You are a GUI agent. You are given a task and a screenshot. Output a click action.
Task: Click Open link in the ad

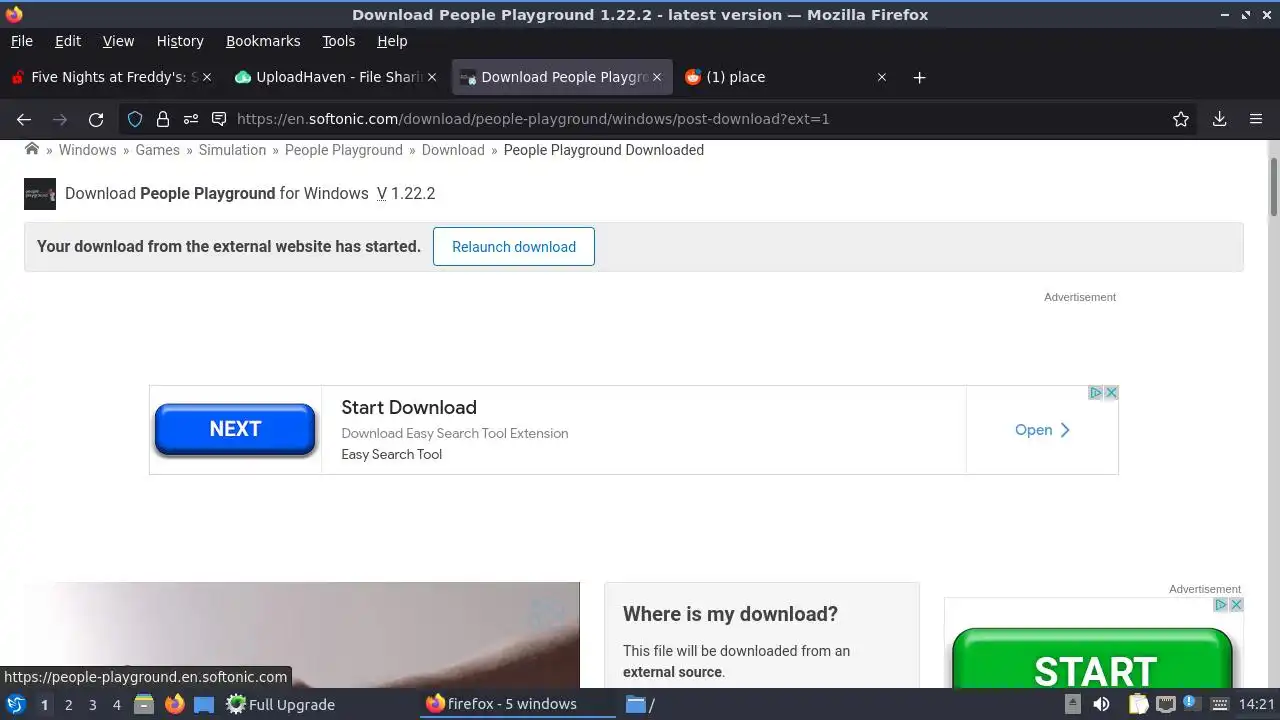(x=1042, y=430)
